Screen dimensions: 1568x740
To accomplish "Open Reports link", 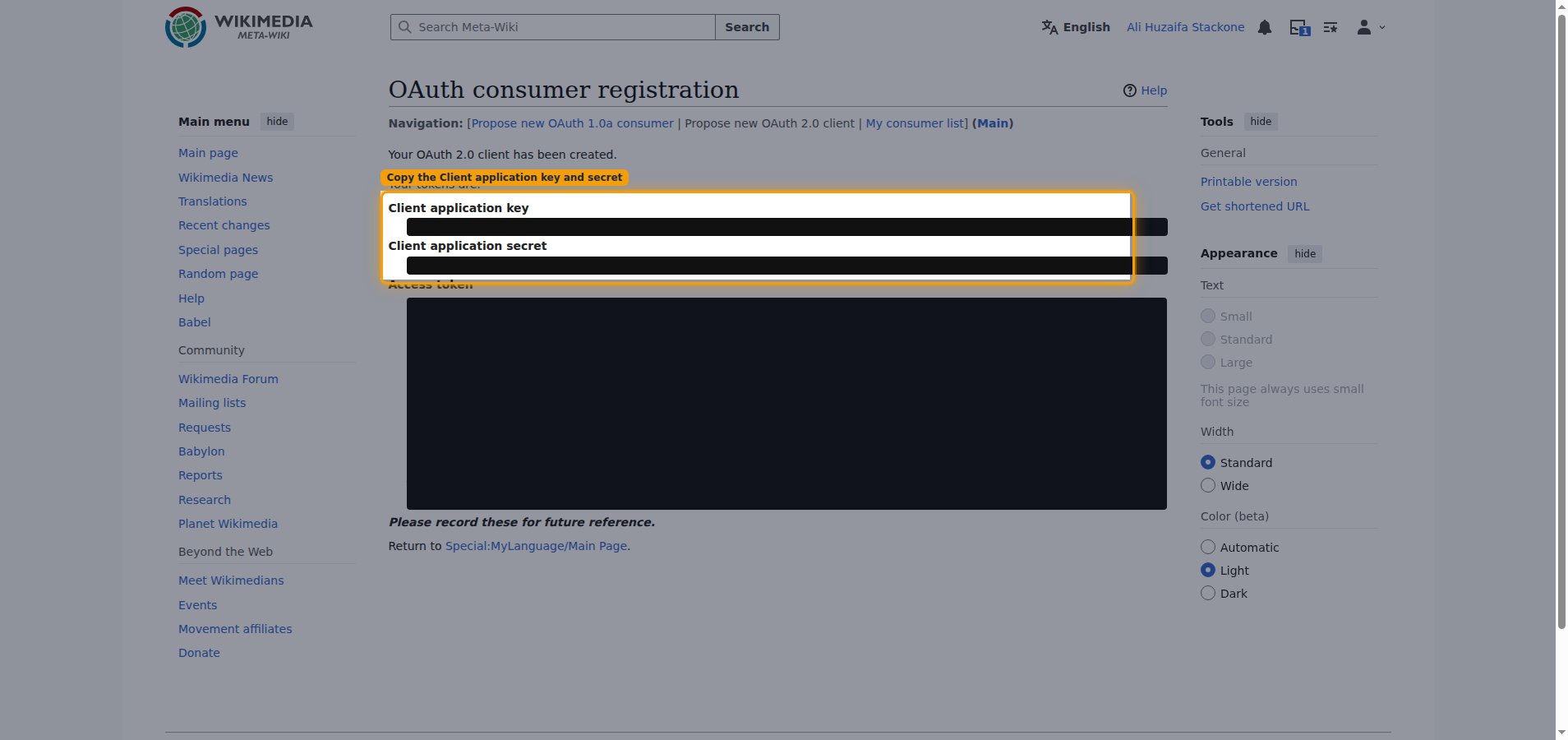I will [201, 475].
